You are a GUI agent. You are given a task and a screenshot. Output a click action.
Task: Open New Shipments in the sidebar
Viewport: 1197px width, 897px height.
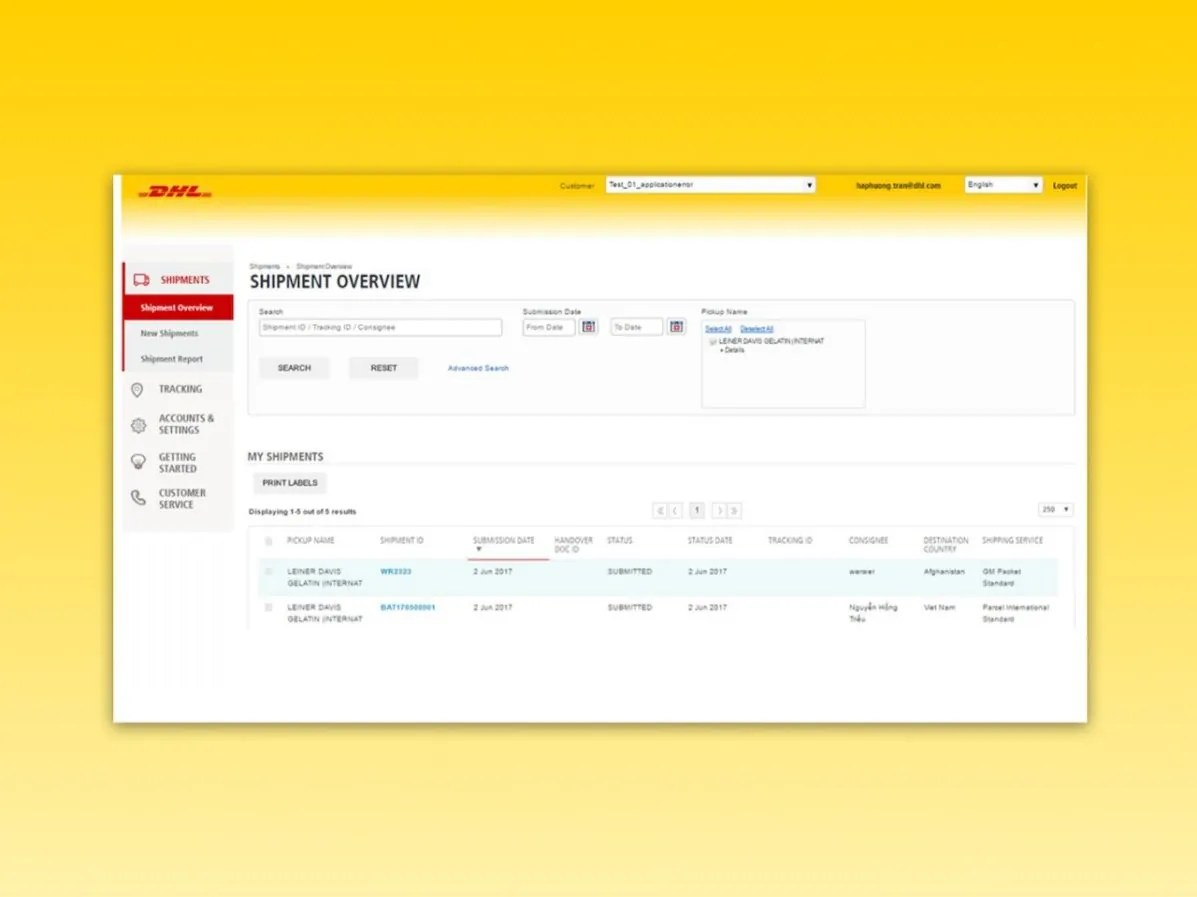(169, 334)
